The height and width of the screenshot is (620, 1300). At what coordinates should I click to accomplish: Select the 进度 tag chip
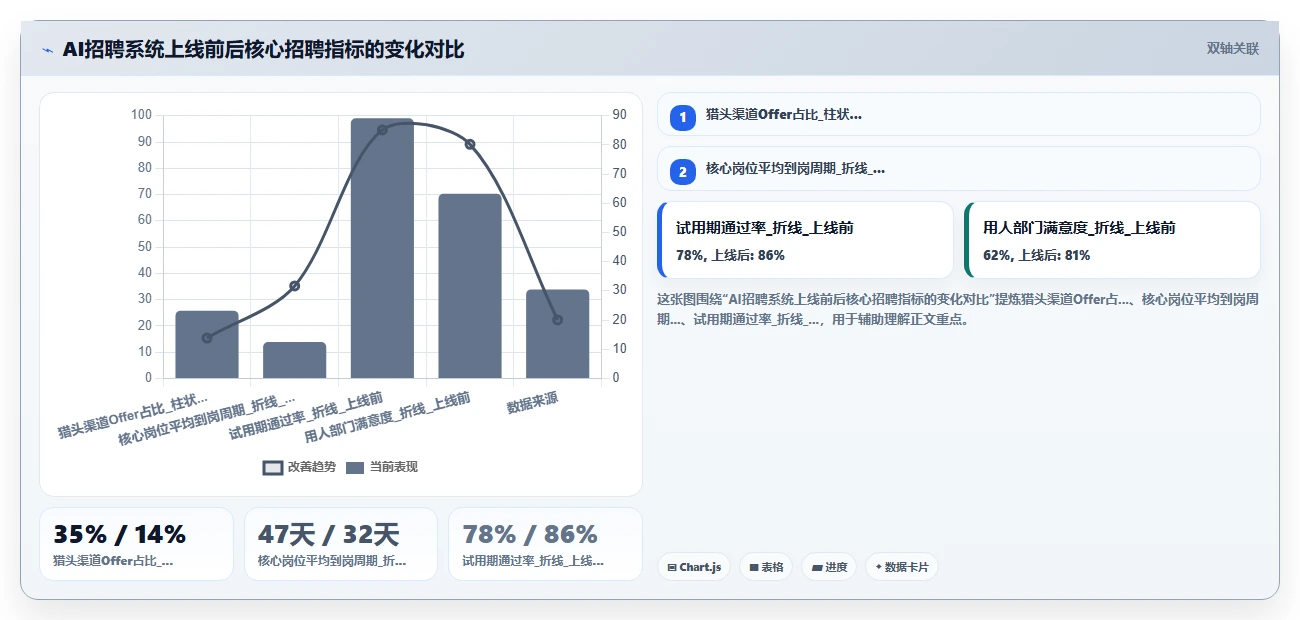point(829,567)
